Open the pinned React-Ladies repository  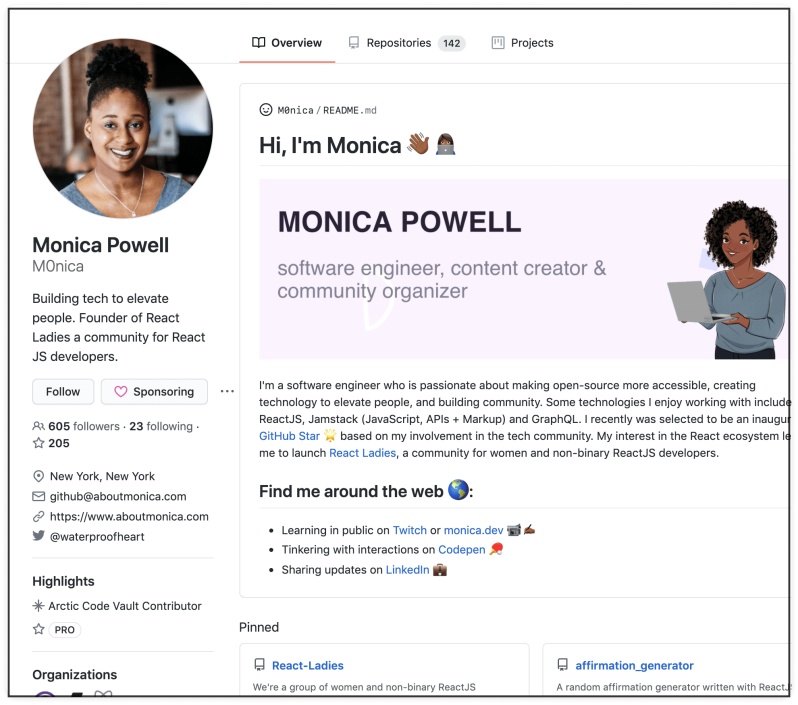(x=308, y=665)
